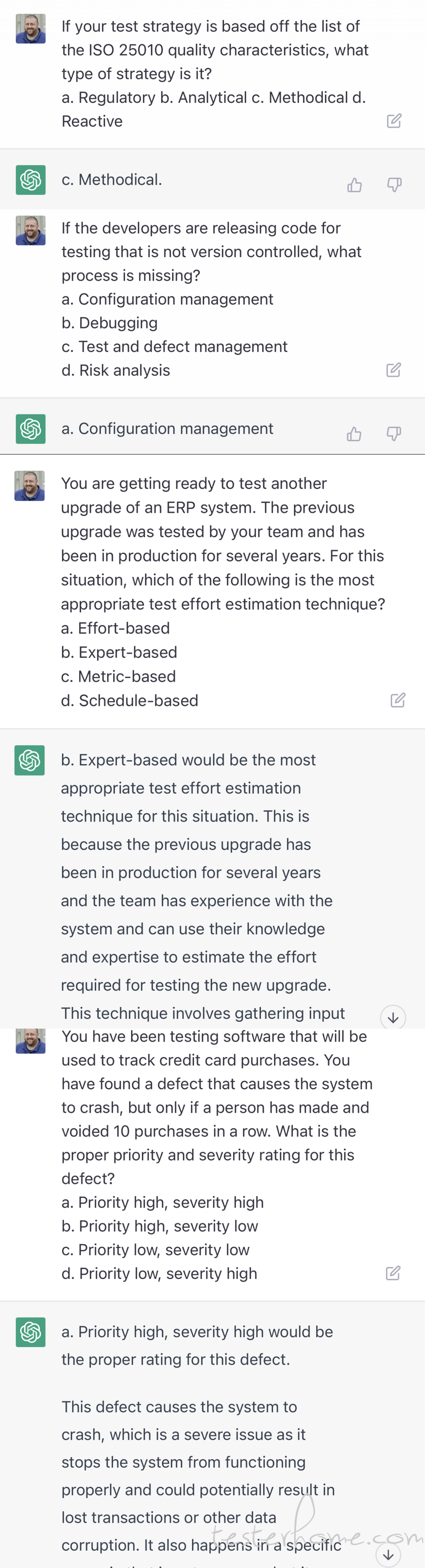
Task: Click the scroll-down arrow at the bottom
Action: (x=388, y=1555)
